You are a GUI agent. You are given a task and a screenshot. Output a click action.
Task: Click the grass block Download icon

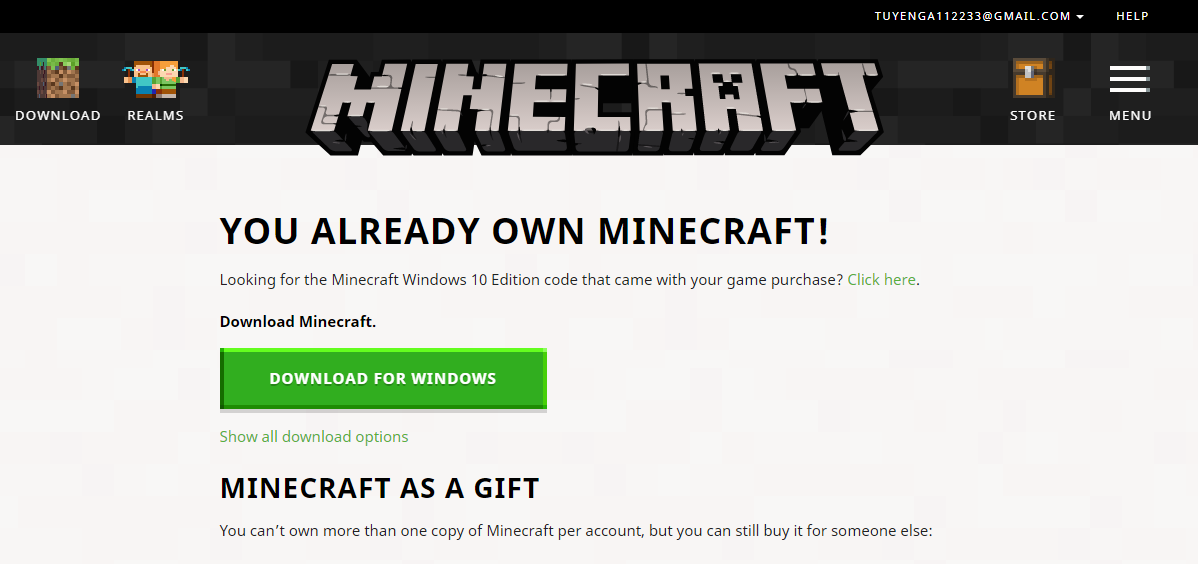pos(58,78)
